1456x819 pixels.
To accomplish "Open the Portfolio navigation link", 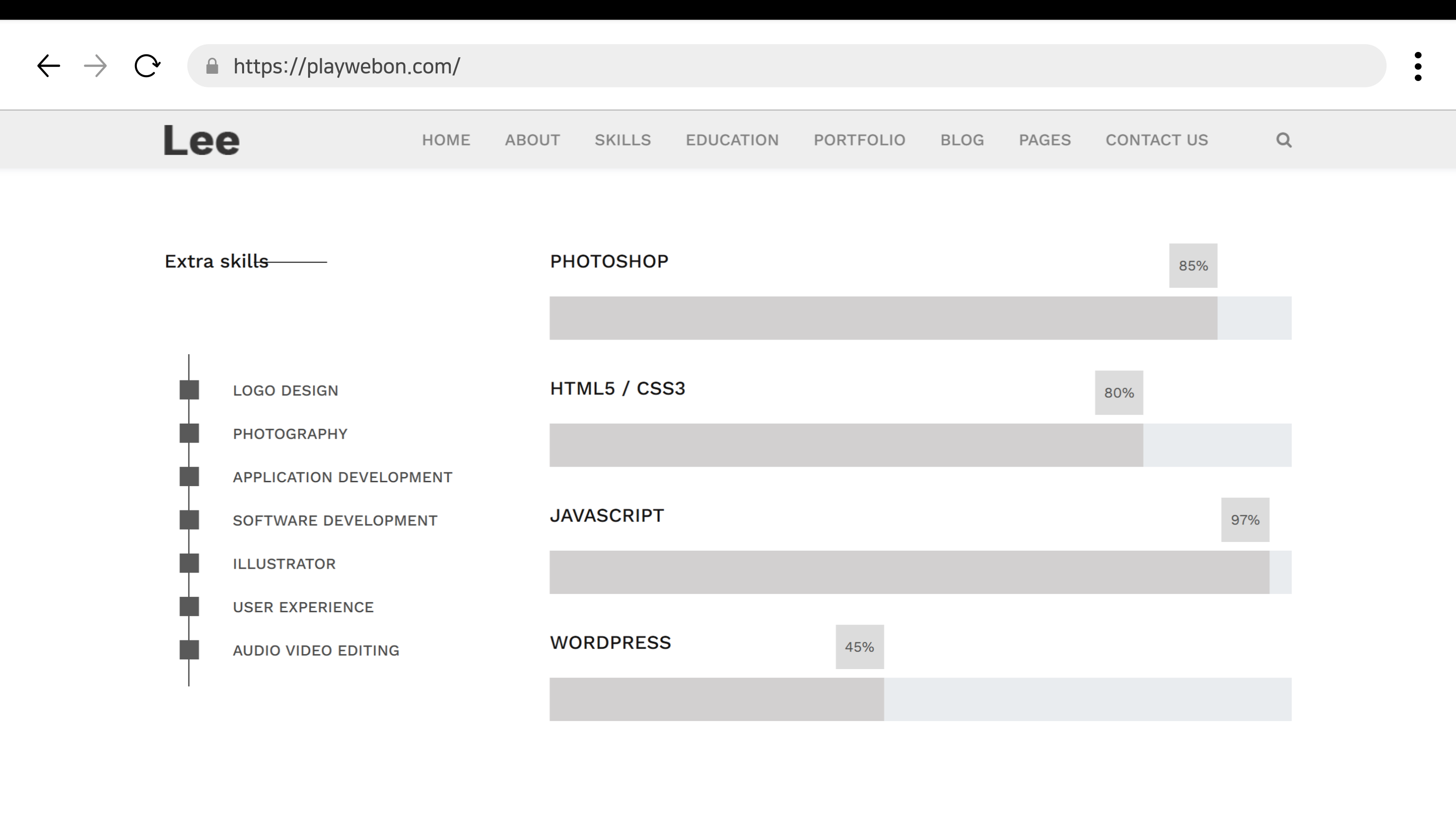I will click(x=859, y=140).
